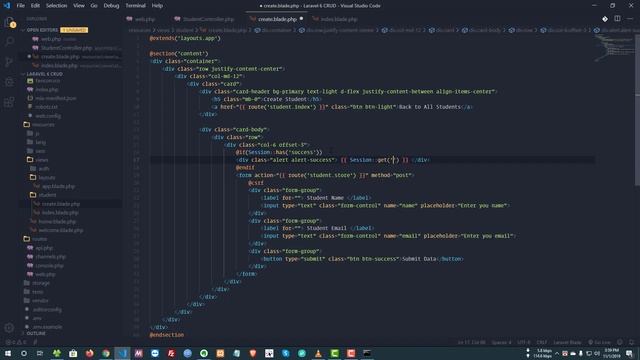Viewport: 640px width, 360px height.
Task: Open the Manage gear at activity bar bottom
Action: (x=9, y=328)
